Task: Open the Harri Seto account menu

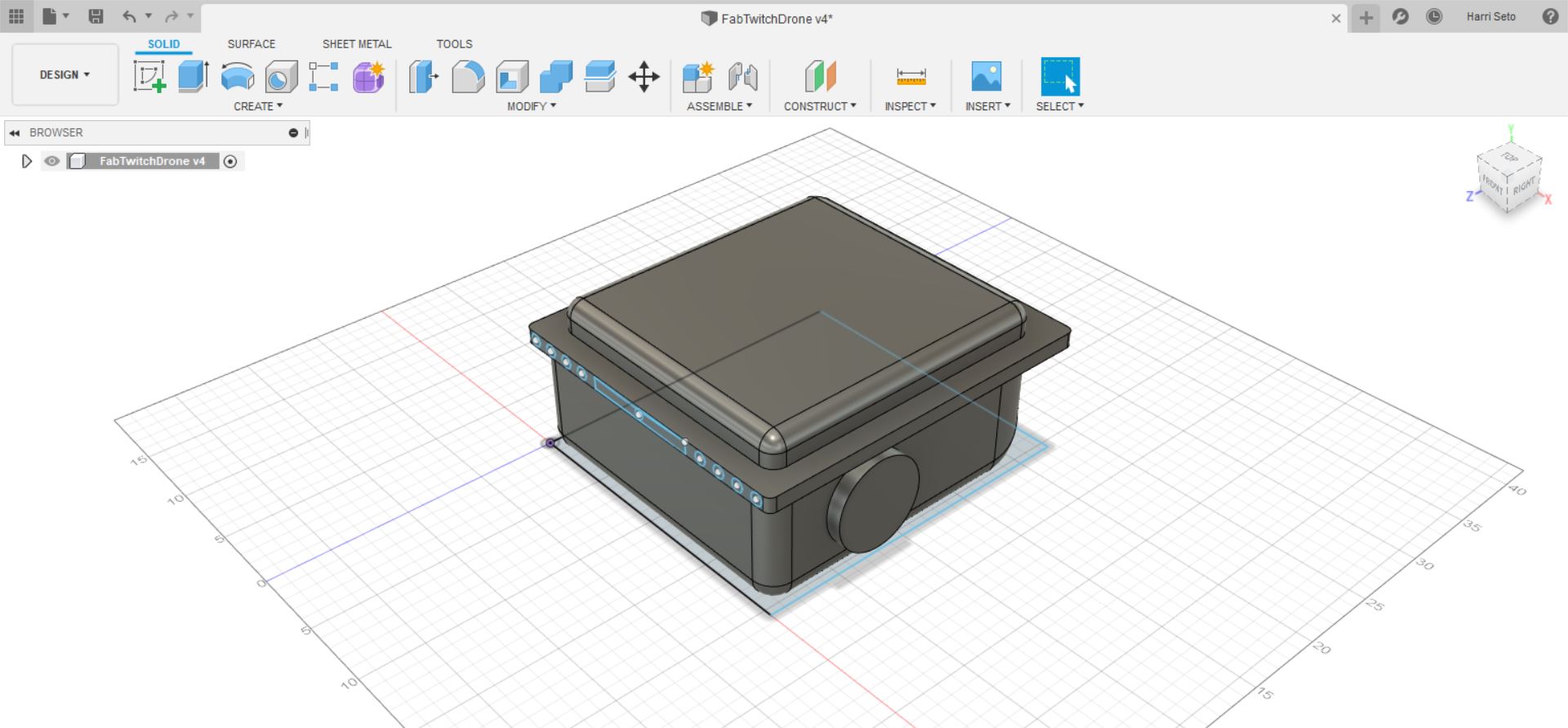Action: coord(1490,16)
